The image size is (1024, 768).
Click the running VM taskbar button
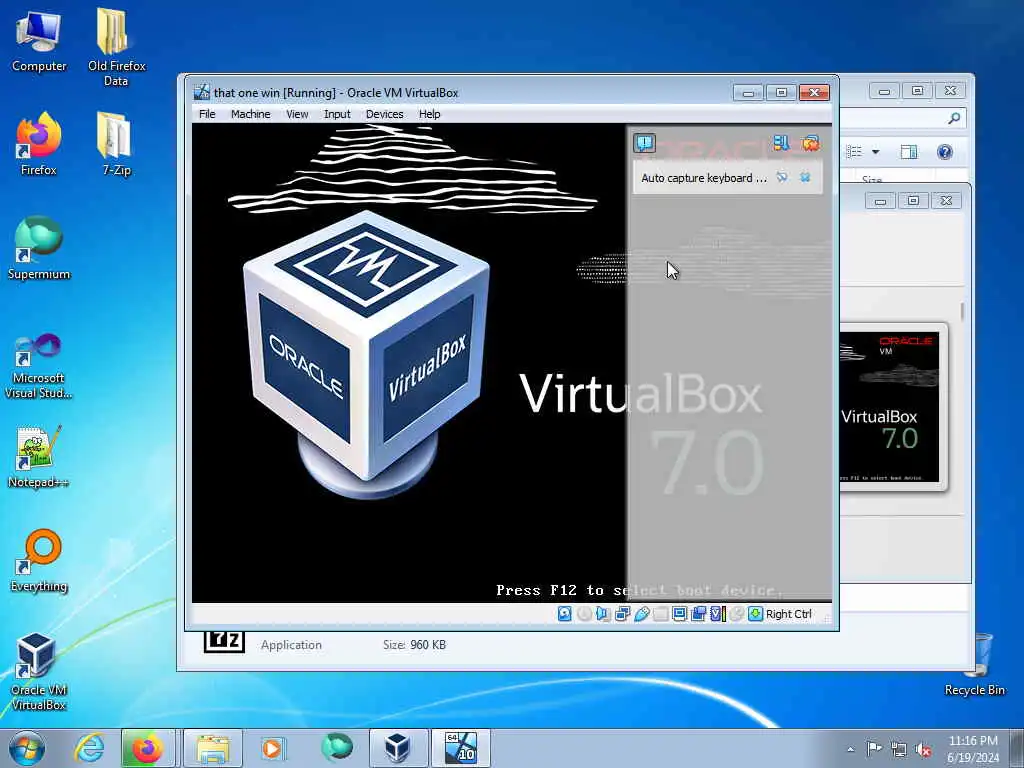pyautogui.click(x=460, y=748)
